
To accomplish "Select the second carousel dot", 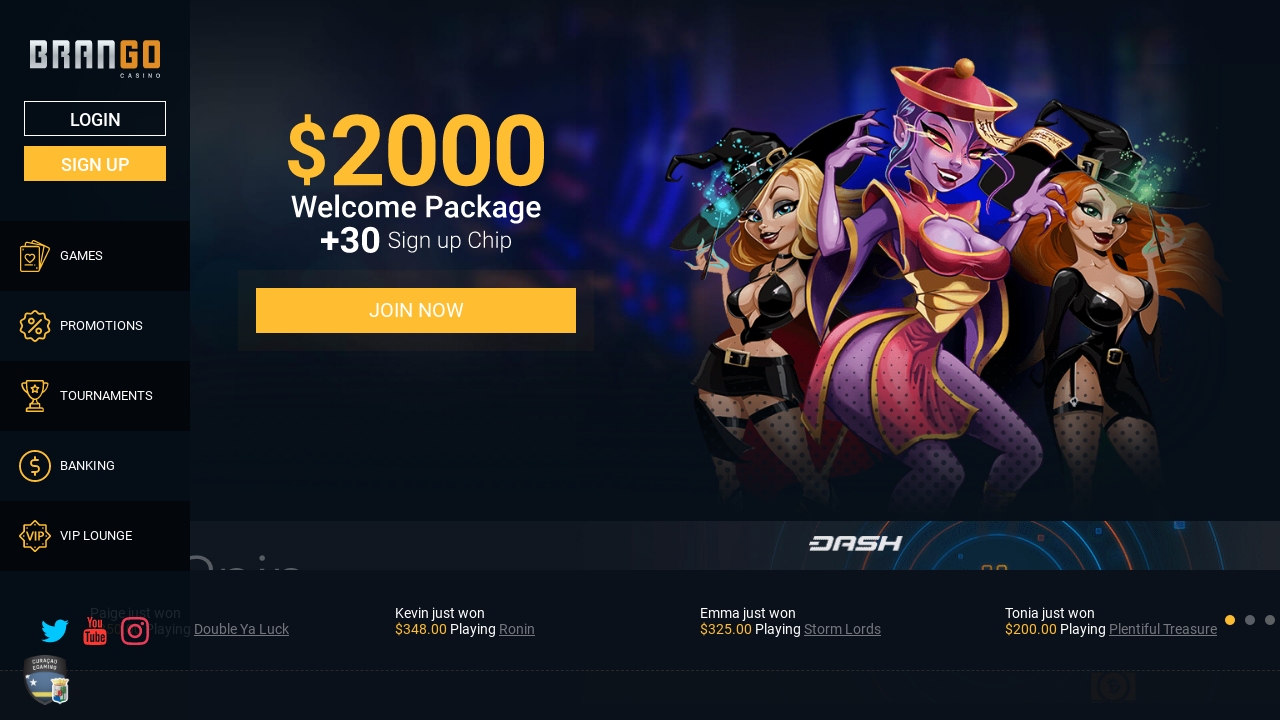I will pos(1250,620).
